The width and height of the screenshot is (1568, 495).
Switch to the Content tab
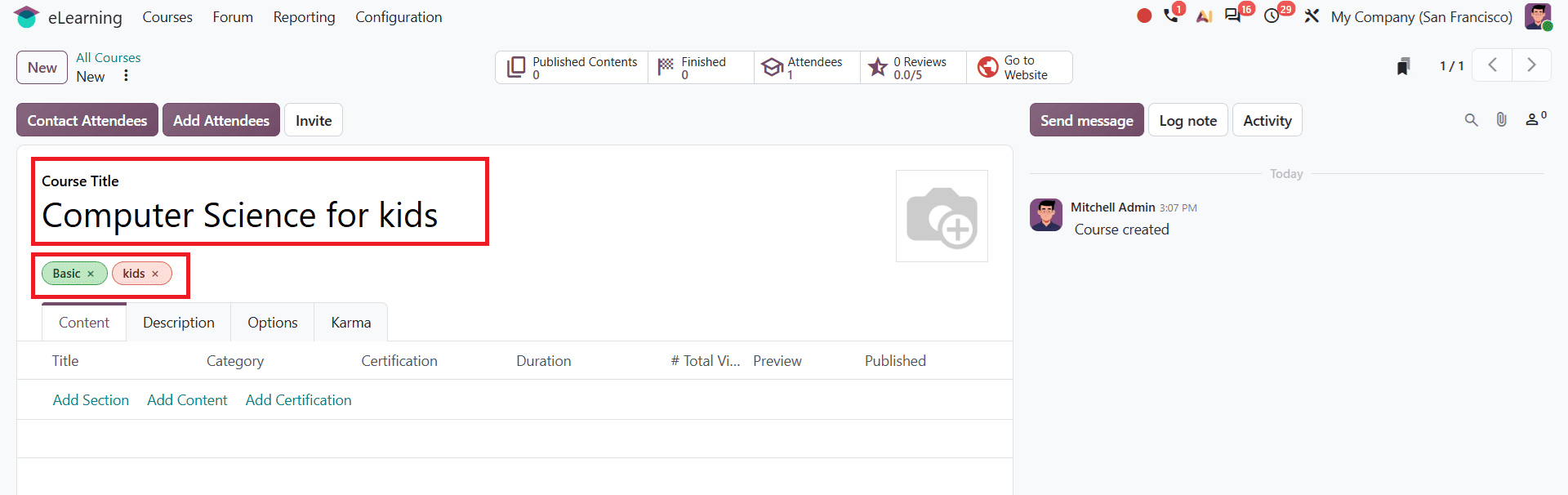tap(84, 323)
